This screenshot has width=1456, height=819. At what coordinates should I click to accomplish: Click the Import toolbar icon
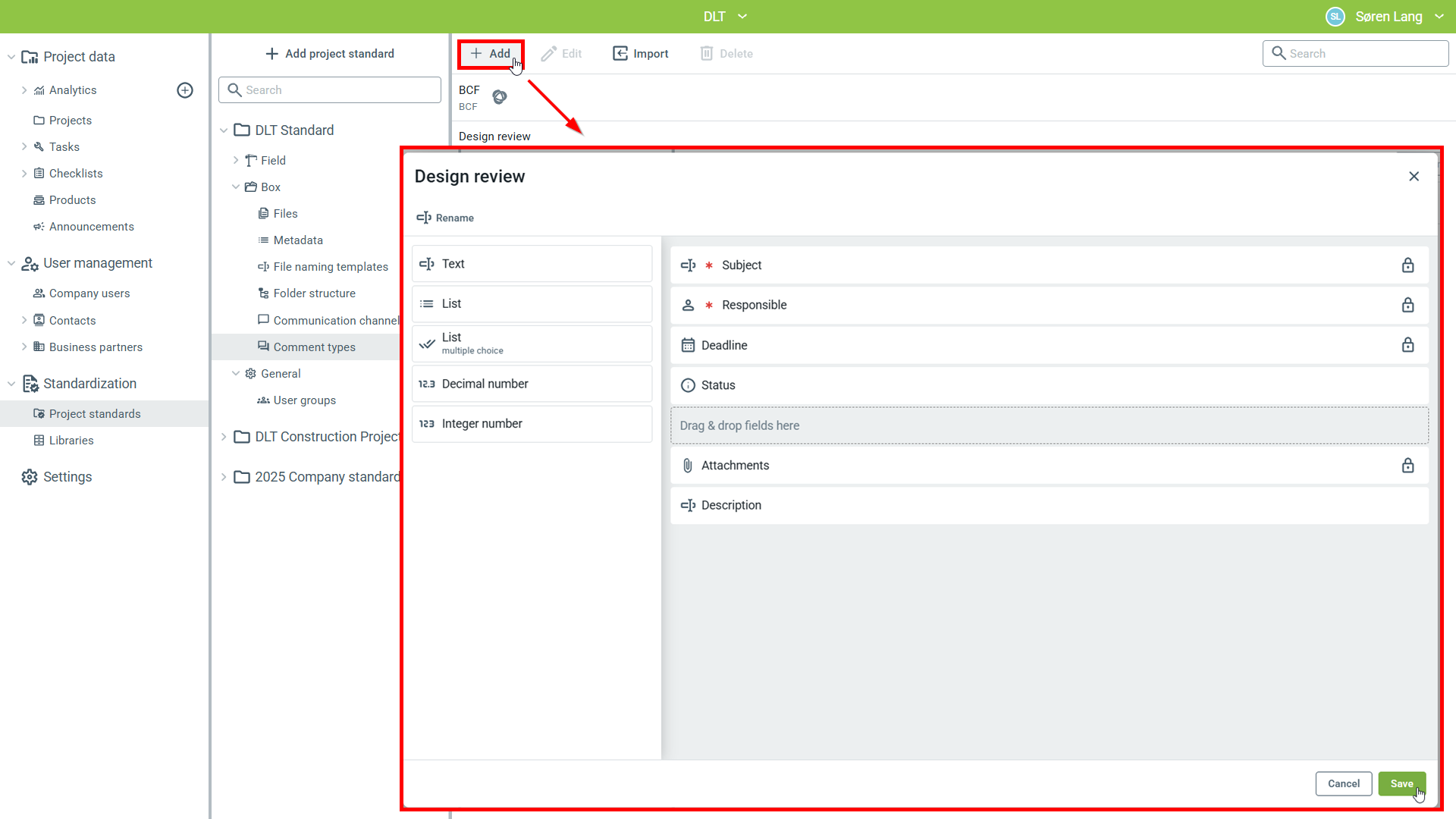point(620,54)
